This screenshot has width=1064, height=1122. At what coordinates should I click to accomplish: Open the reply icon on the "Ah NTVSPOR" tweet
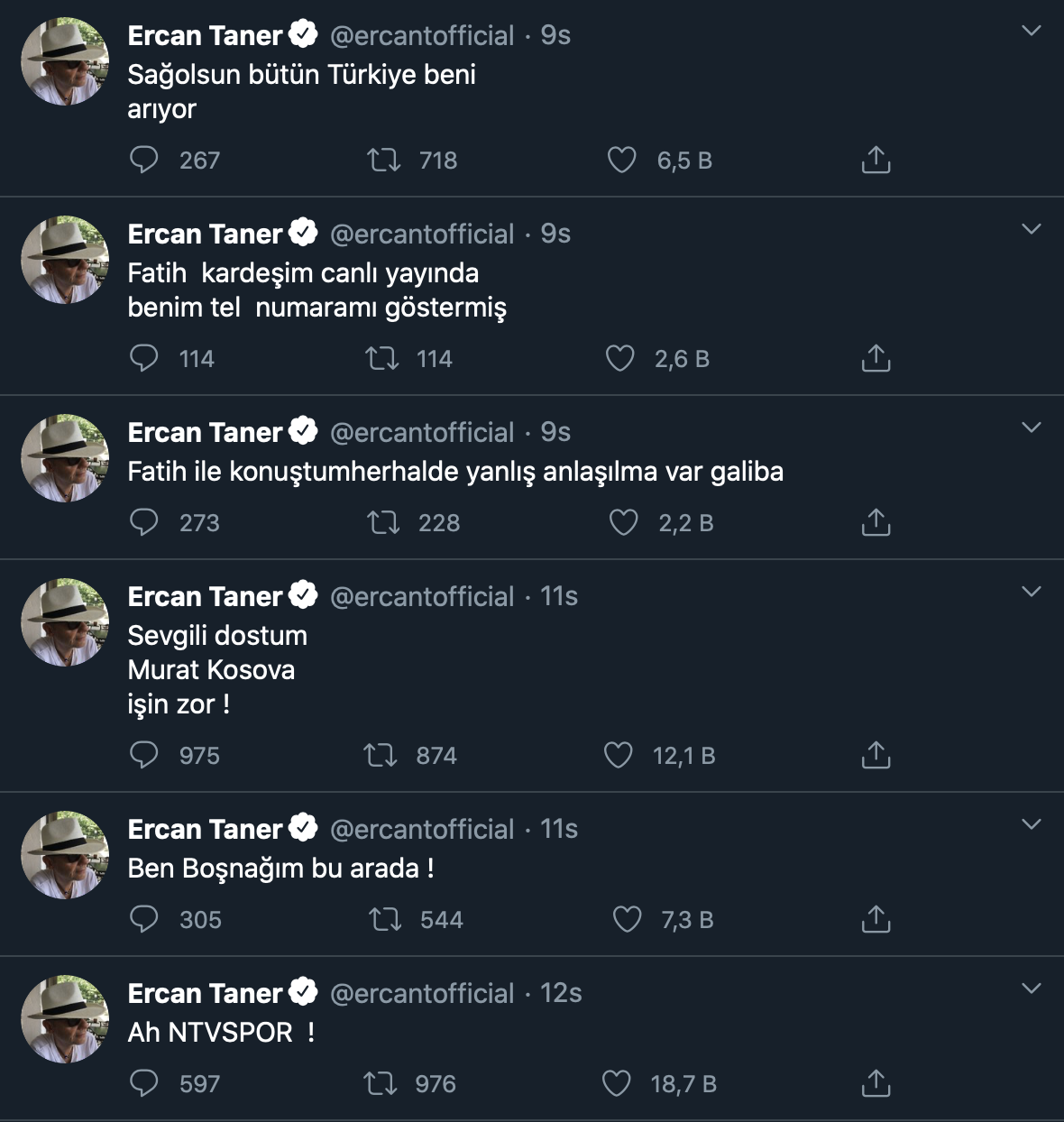144,1083
